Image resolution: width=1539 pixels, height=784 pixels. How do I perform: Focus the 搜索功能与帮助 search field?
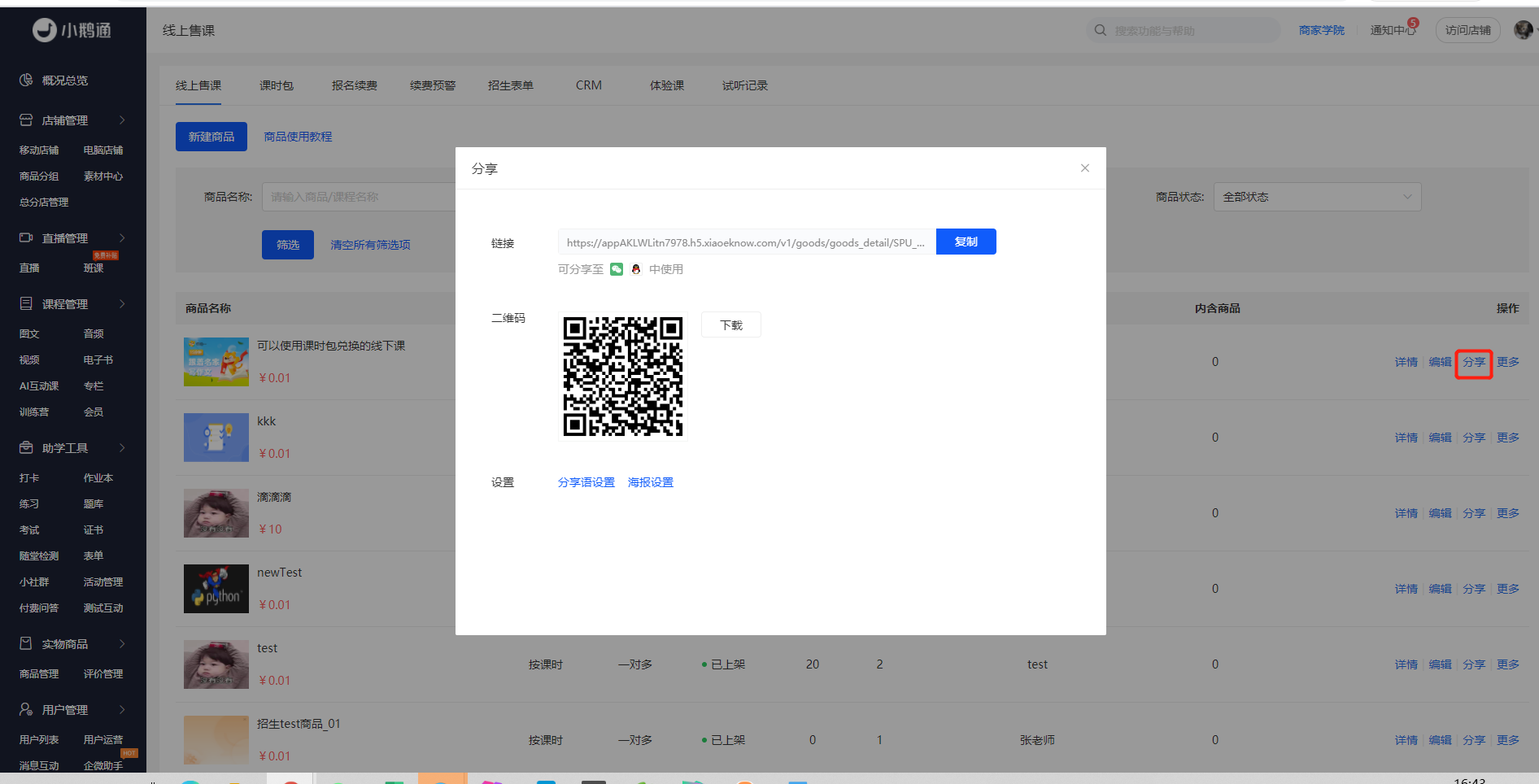1184,30
